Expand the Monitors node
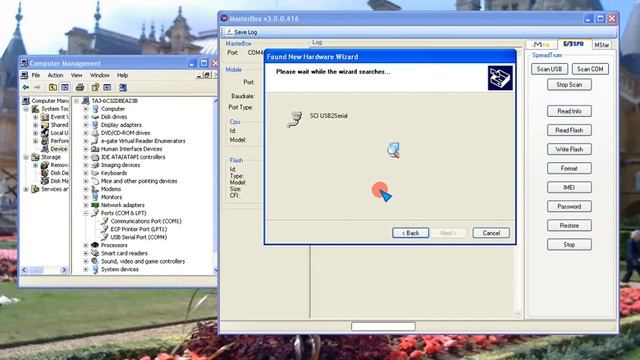The height and width of the screenshot is (360, 640). tap(86, 197)
